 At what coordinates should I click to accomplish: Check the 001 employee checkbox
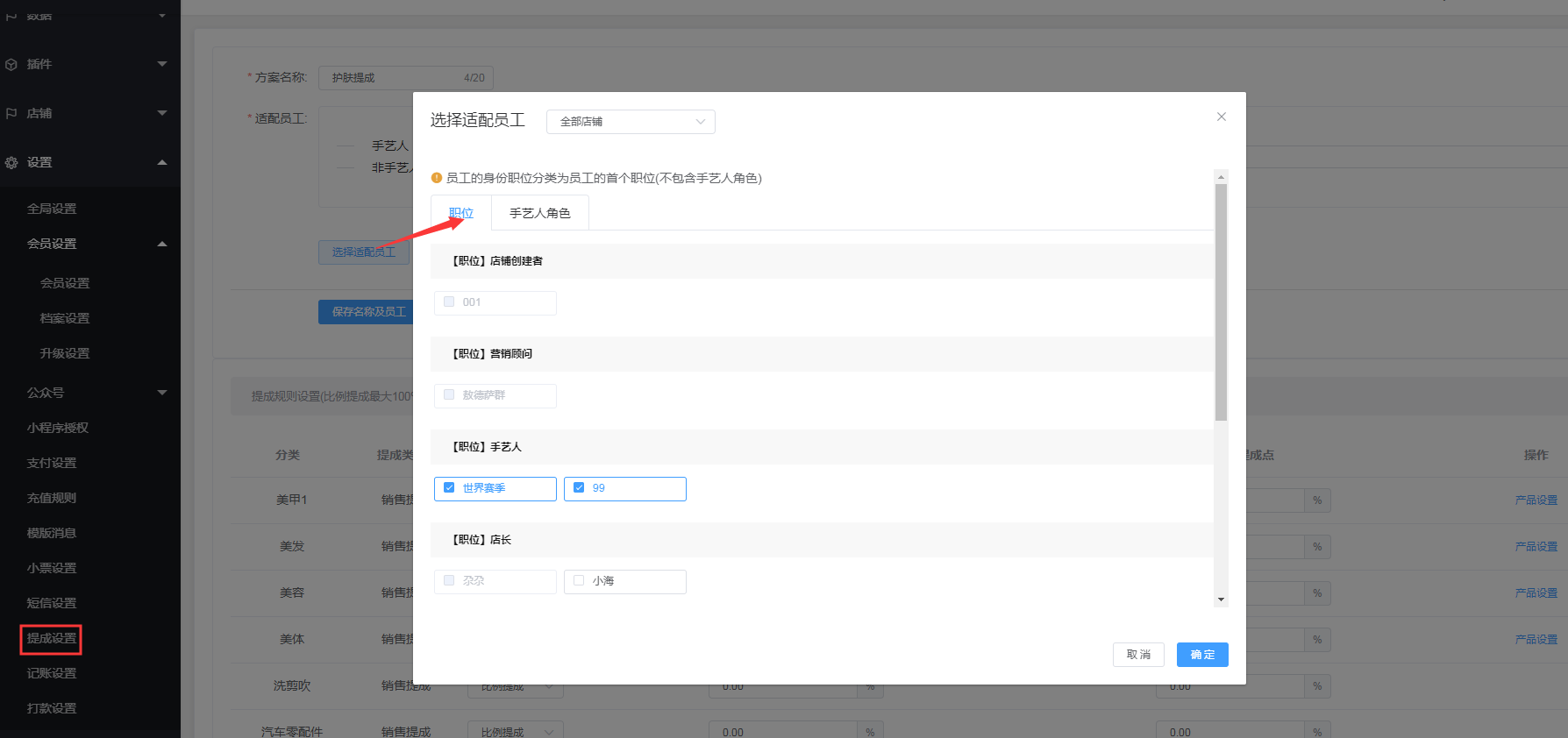(x=449, y=302)
